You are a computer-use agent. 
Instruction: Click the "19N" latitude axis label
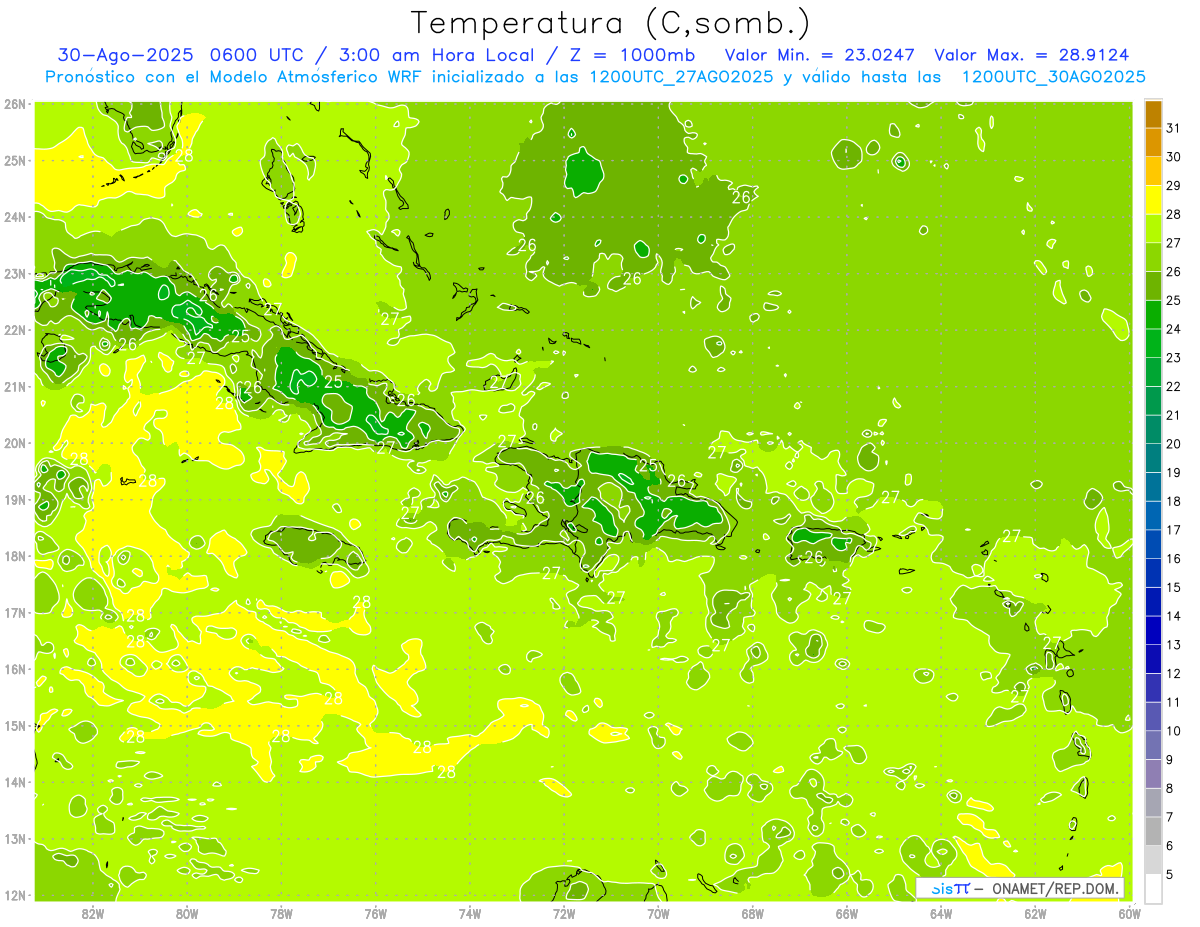[x=14, y=500]
